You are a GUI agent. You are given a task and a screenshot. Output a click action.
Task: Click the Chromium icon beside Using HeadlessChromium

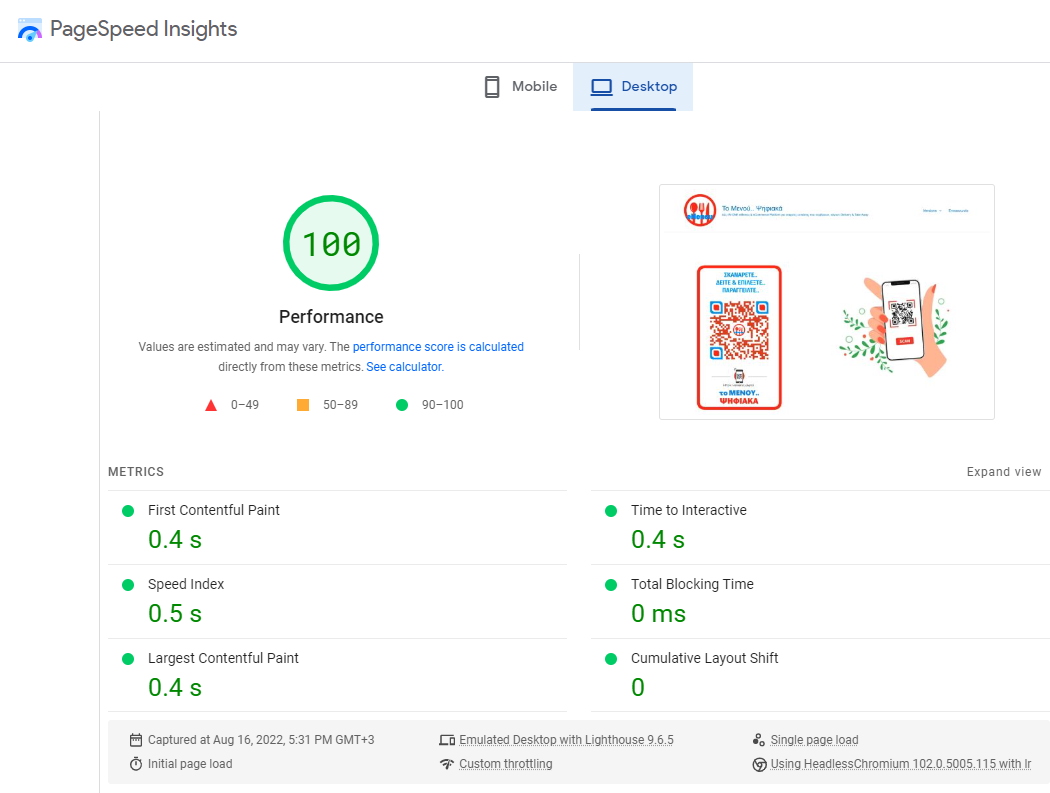pyautogui.click(x=759, y=765)
